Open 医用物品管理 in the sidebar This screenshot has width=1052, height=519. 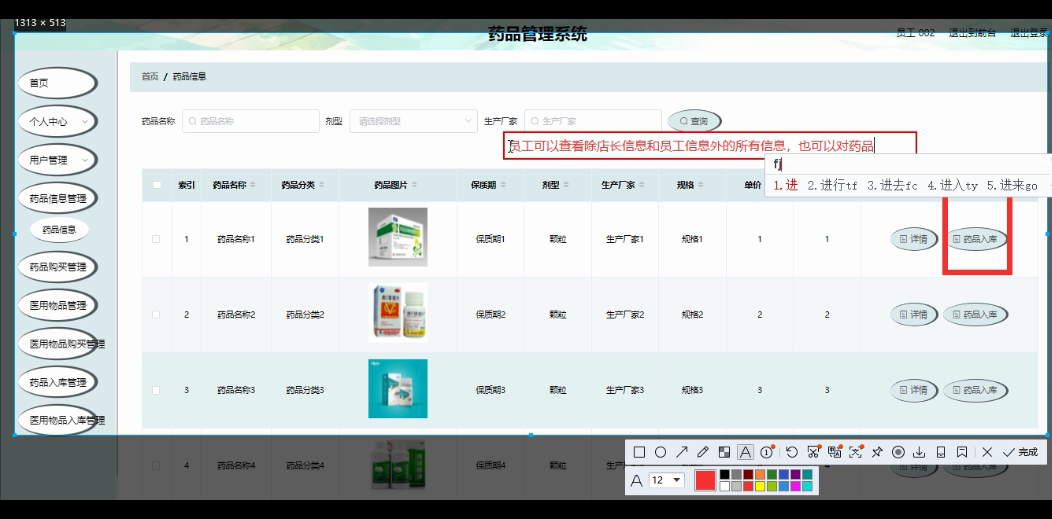tap(58, 306)
